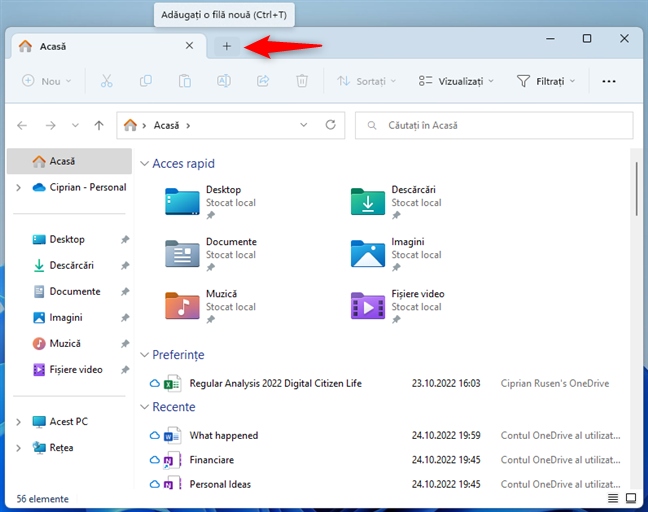Open Muzică in the sidebar
This screenshot has height=512, width=648.
click(57, 343)
